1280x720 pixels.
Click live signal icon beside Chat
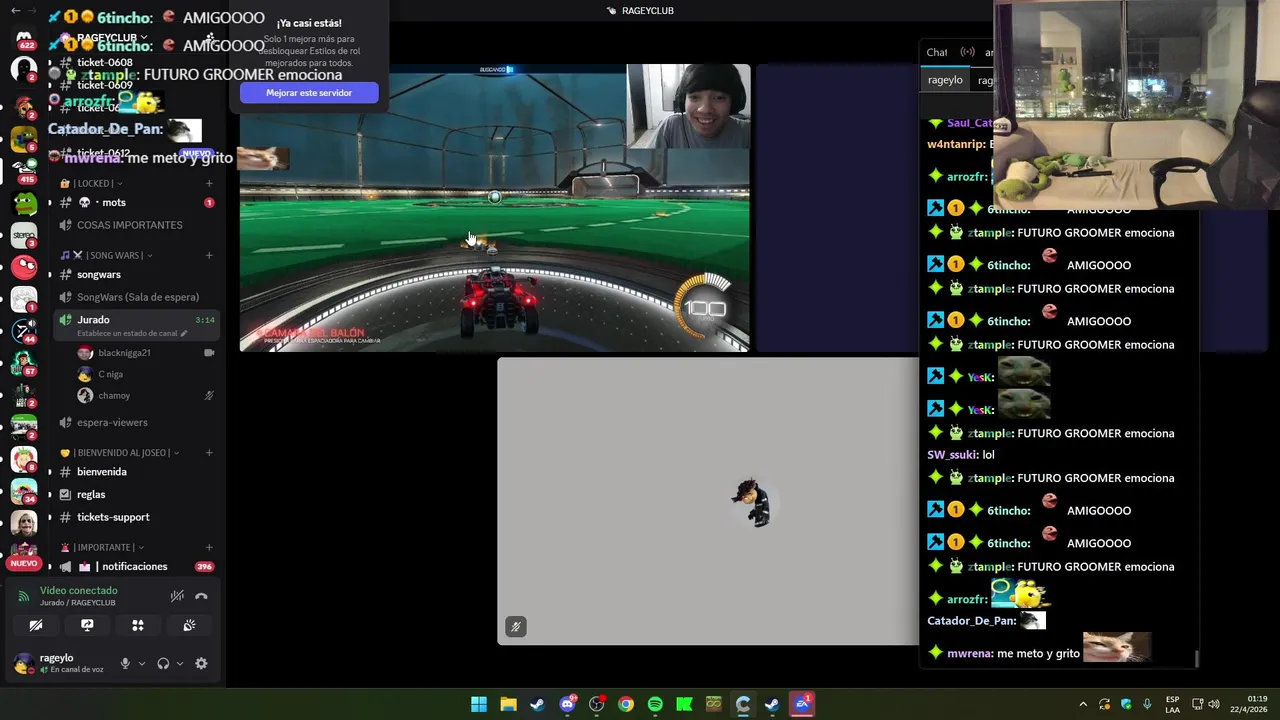pyautogui.click(x=967, y=52)
